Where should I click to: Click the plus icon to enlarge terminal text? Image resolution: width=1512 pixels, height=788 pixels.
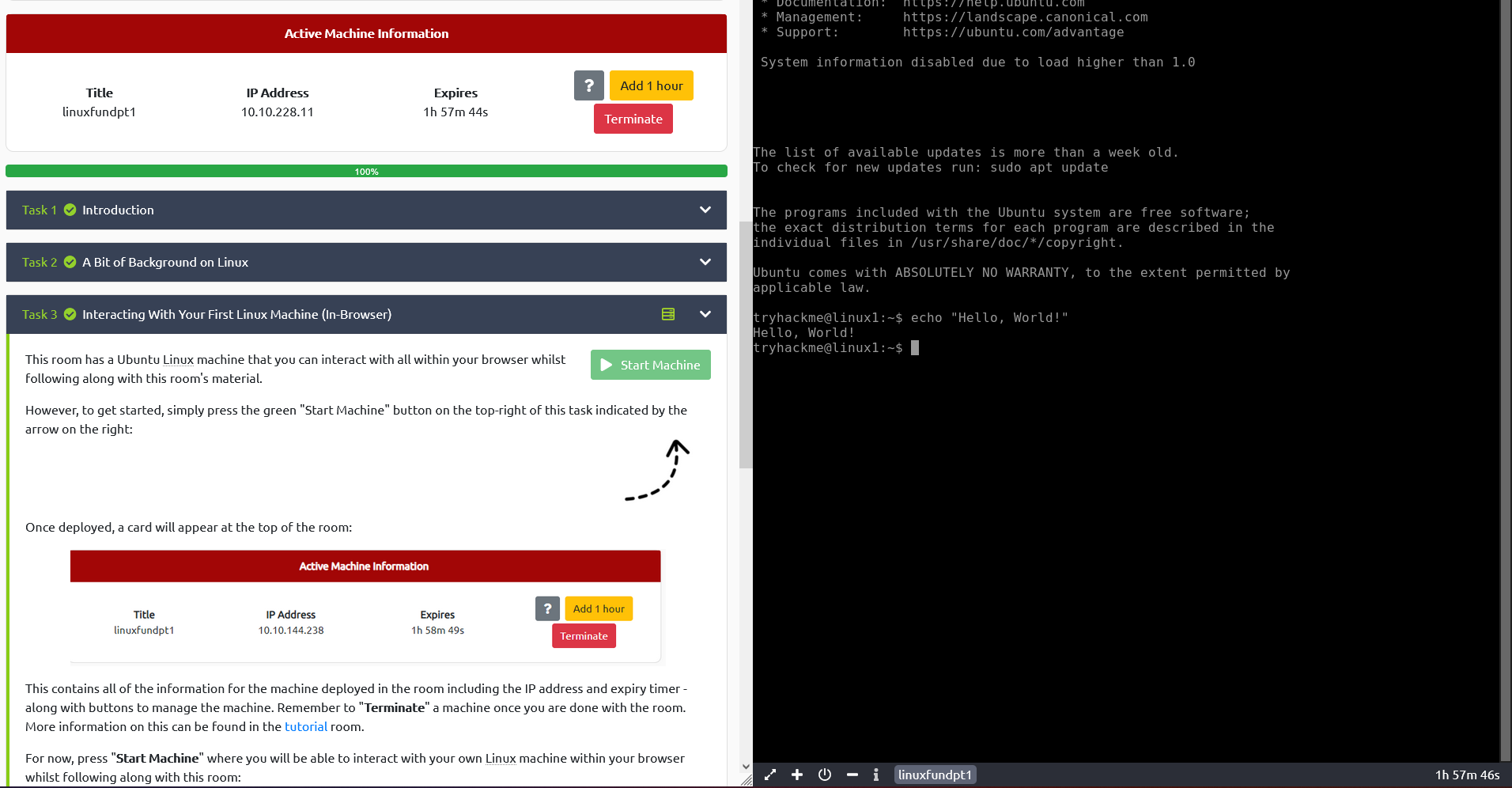coord(797,775)
